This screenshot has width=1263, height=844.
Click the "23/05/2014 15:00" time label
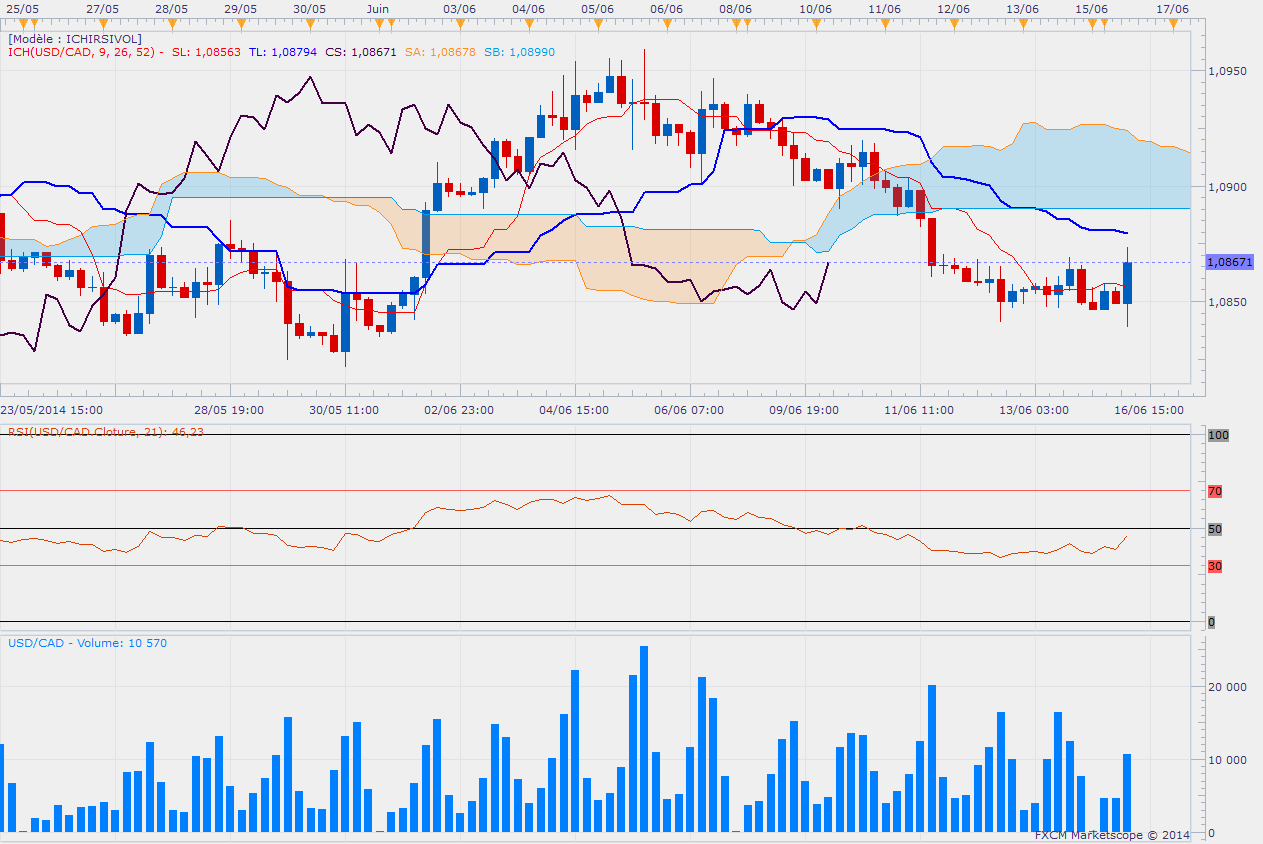(x=51, y=410)
